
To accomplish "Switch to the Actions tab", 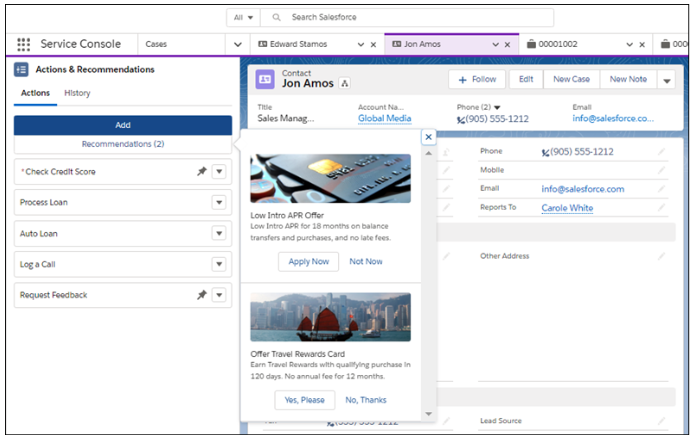I will coord(35,93).
